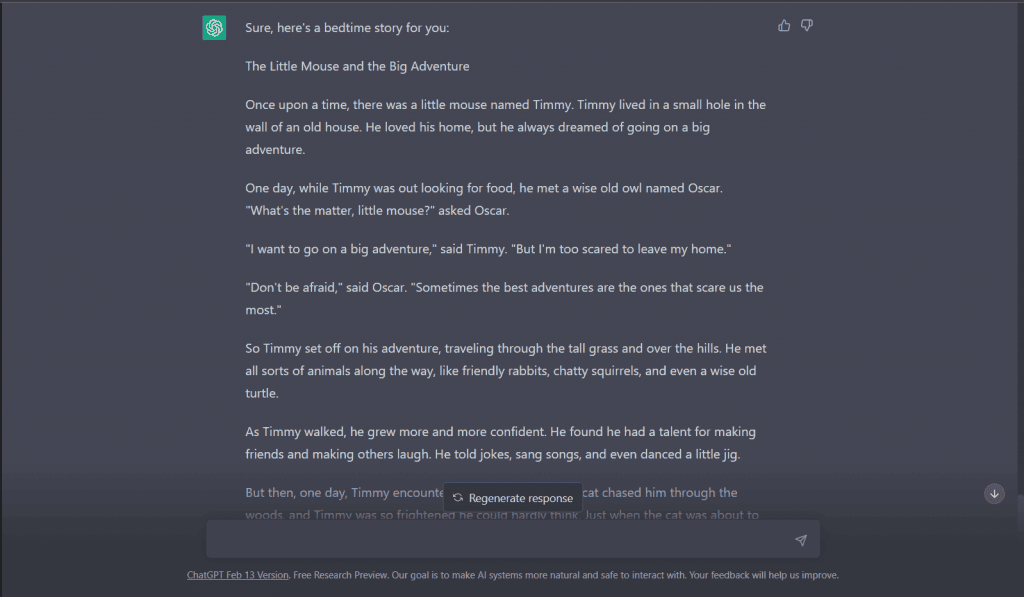The width and height of the screenshot is (1024, 597).
Task: Send the message with the paper plane icon
Action: 801,540
